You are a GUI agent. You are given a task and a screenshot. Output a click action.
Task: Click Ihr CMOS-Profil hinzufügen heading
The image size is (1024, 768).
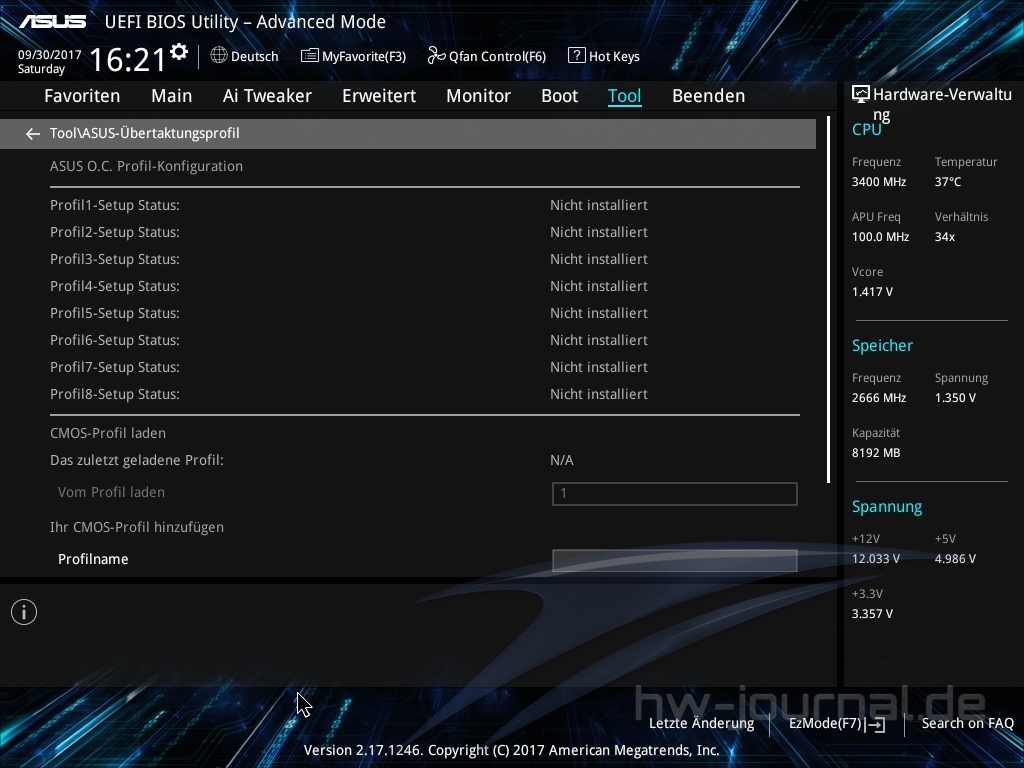pos(137,527)
